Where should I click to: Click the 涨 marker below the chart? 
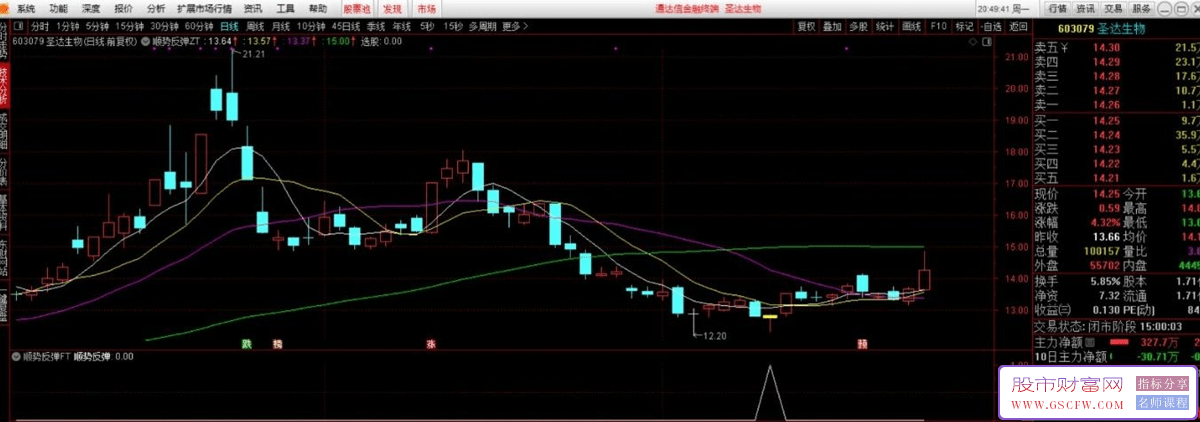coord(431,343)
